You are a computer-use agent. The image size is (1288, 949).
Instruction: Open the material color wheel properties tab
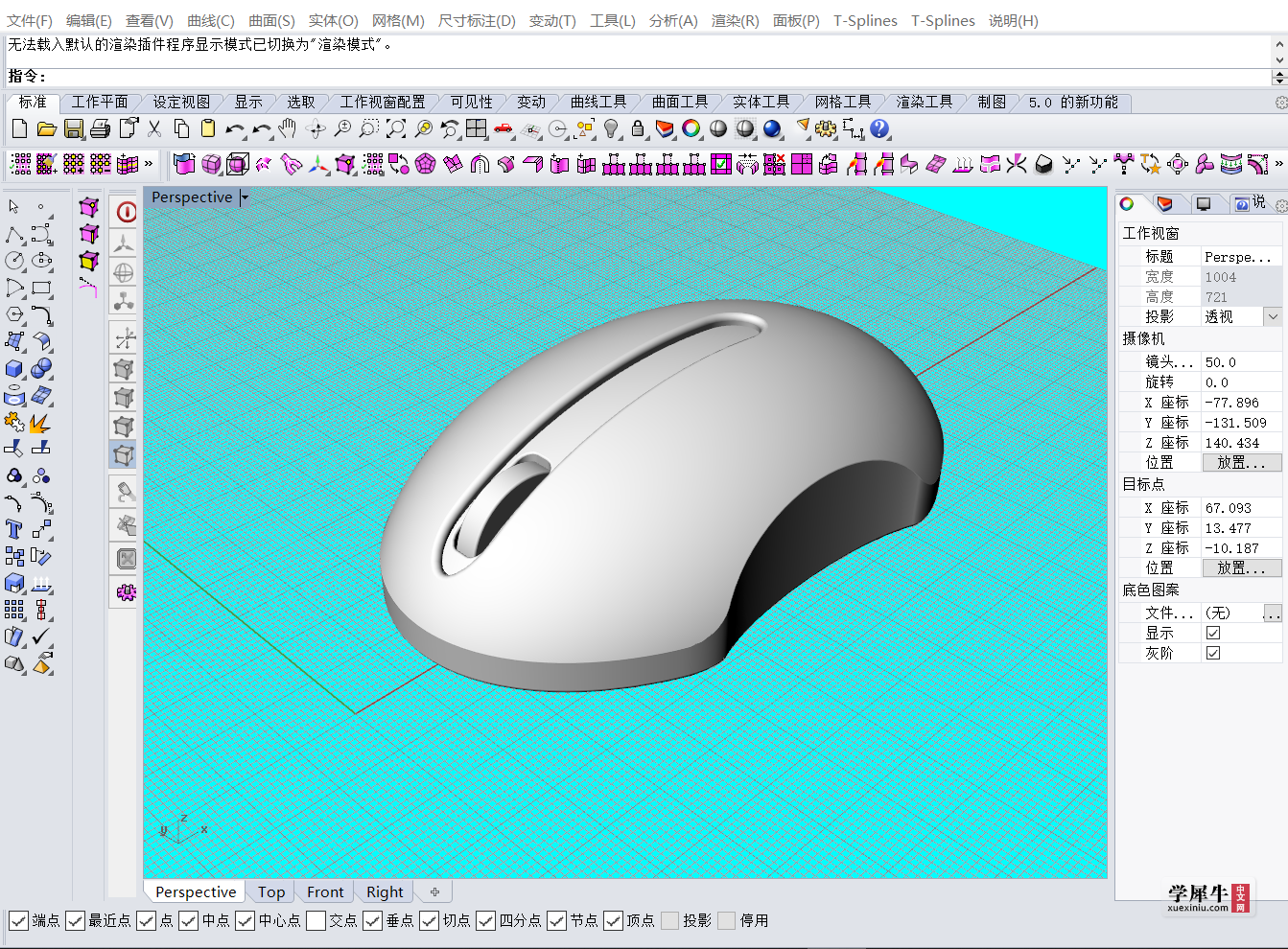(1128, 203)
